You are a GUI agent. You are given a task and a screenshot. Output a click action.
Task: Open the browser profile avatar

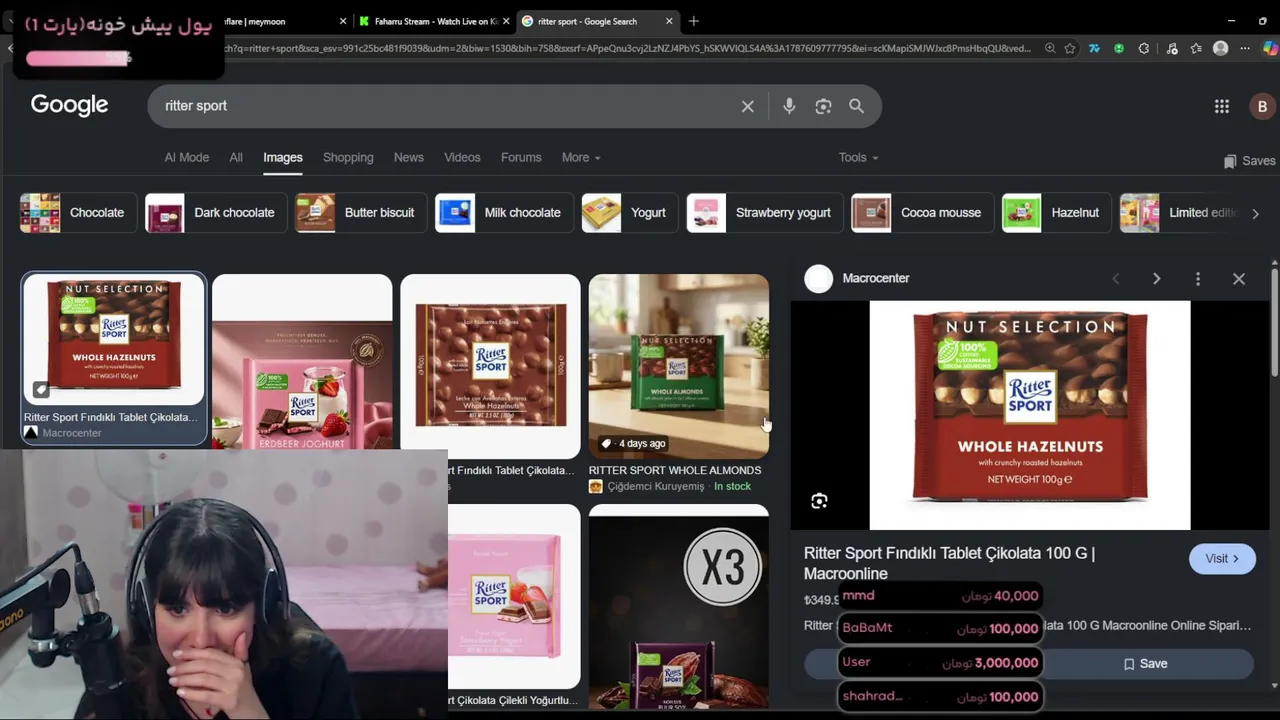coord(1220,48)
